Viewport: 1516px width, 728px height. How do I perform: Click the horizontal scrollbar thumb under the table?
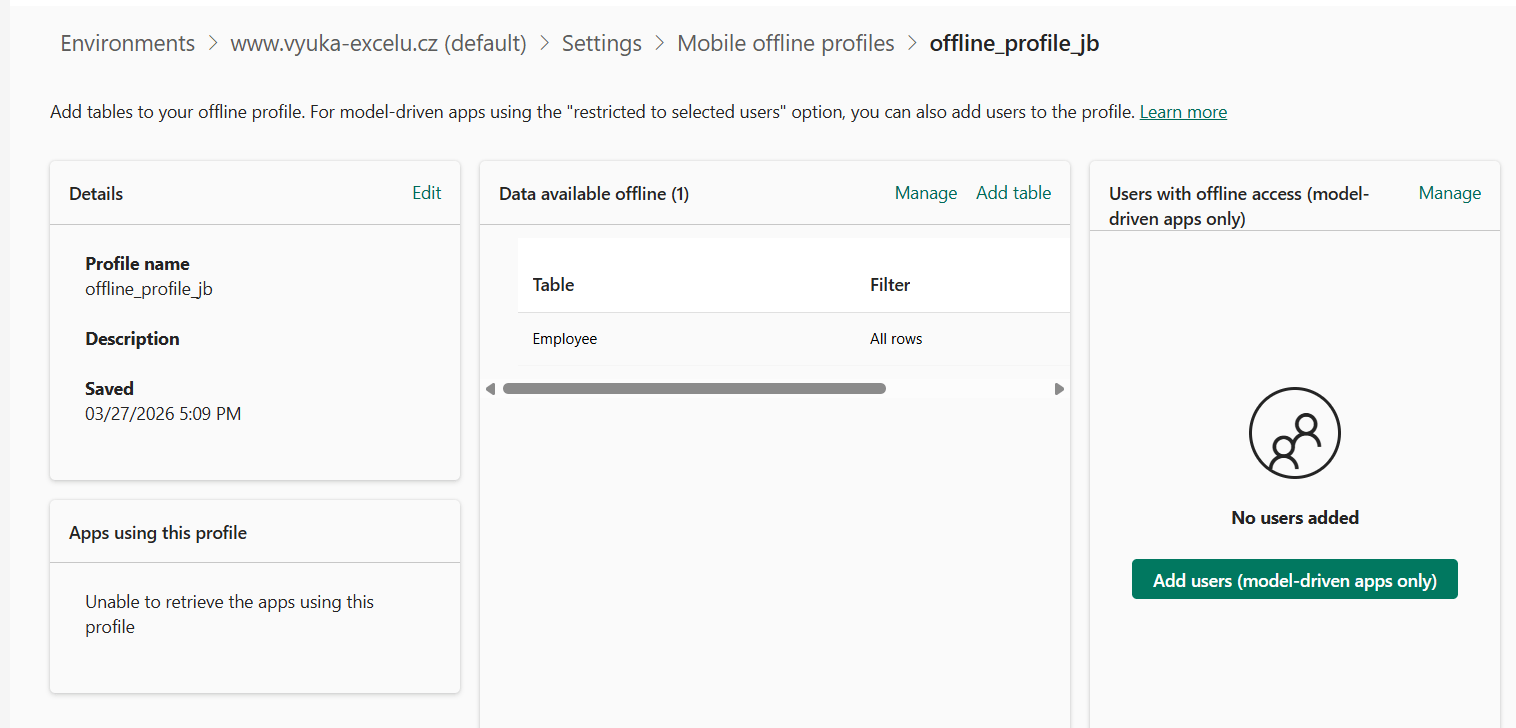click(694, 389)
